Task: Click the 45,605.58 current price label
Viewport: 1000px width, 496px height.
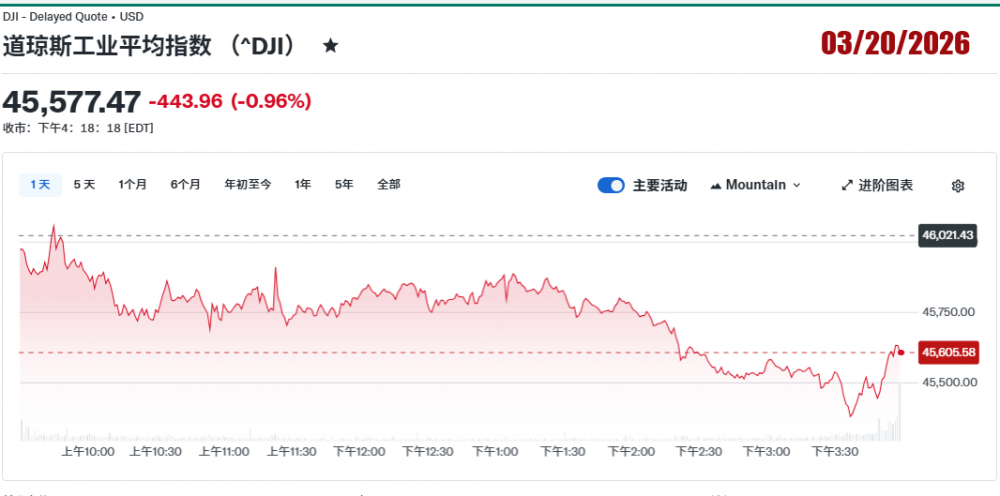Action: pyautogui.click(x=948, y=352)
